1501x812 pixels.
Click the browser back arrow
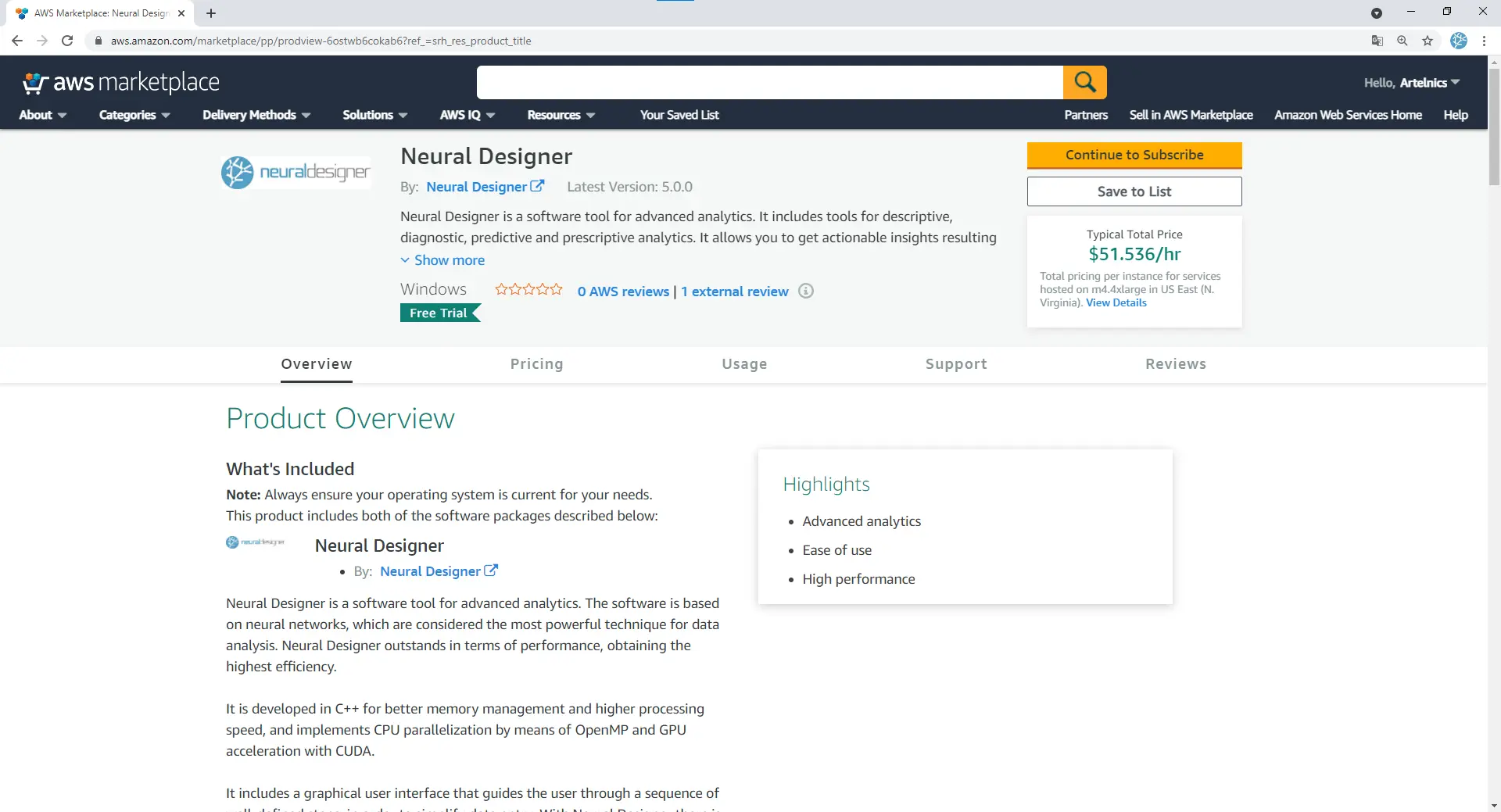(17, 41)
